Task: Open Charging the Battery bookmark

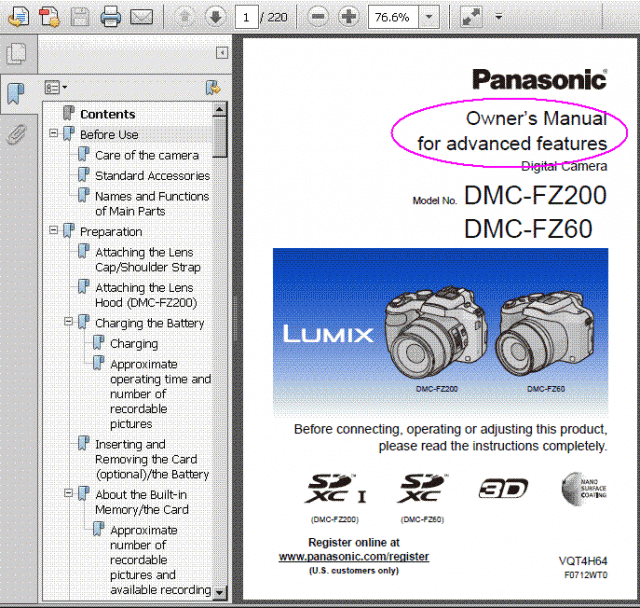Action: (149, 323)
